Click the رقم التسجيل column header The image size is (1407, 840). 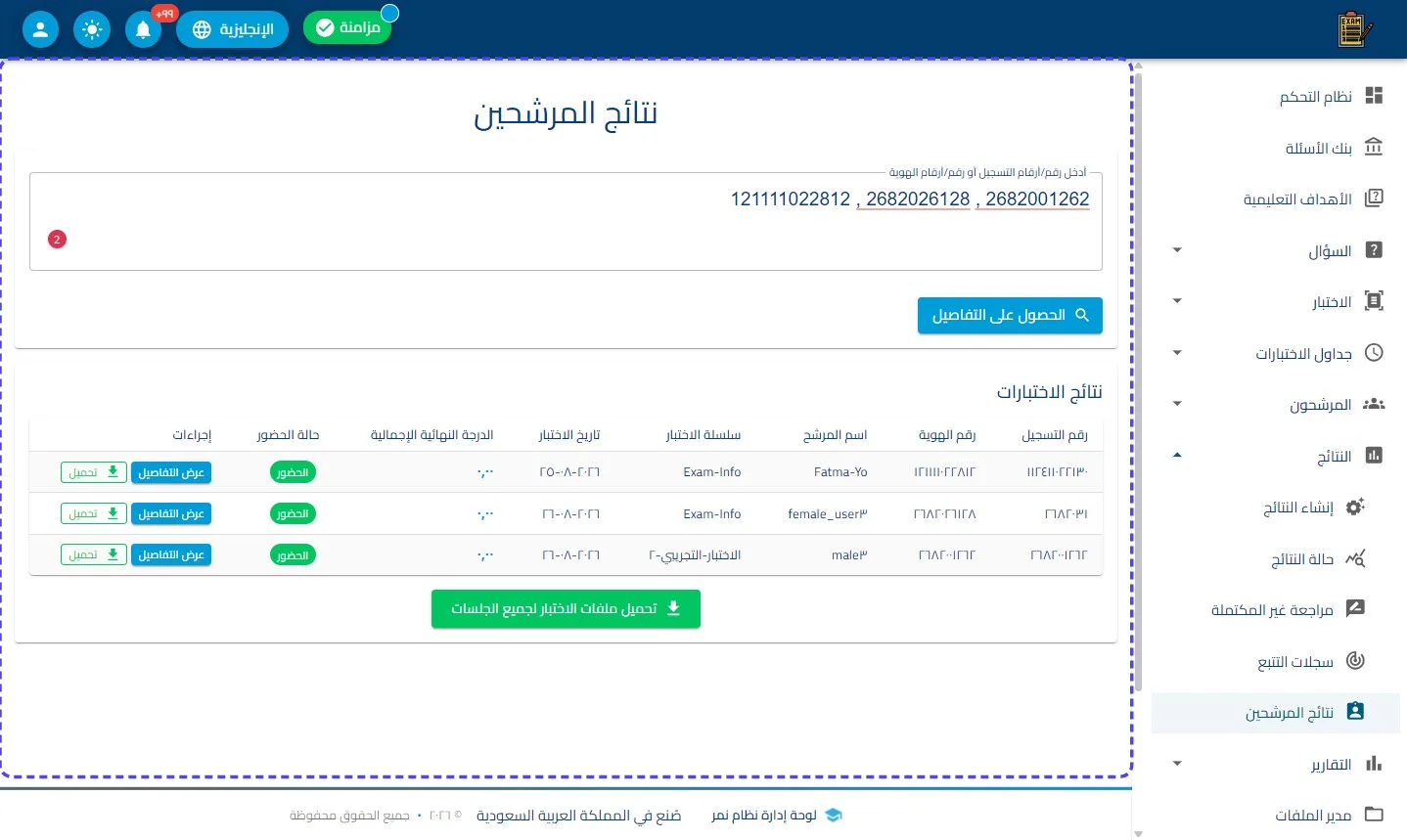tap(1055, 434)
